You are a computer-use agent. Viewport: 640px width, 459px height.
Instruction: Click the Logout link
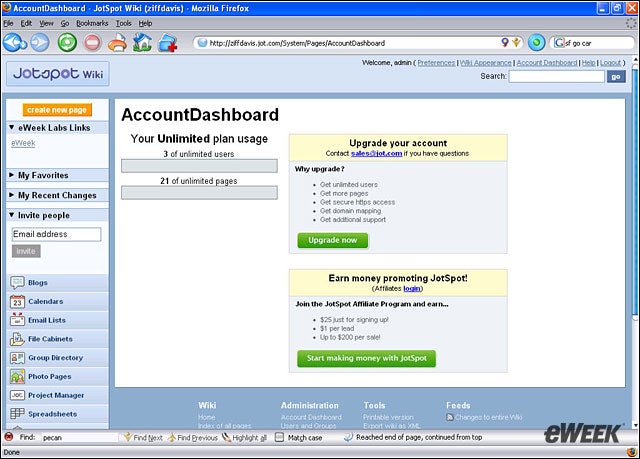pyautogui.click(x=610, y=63)
